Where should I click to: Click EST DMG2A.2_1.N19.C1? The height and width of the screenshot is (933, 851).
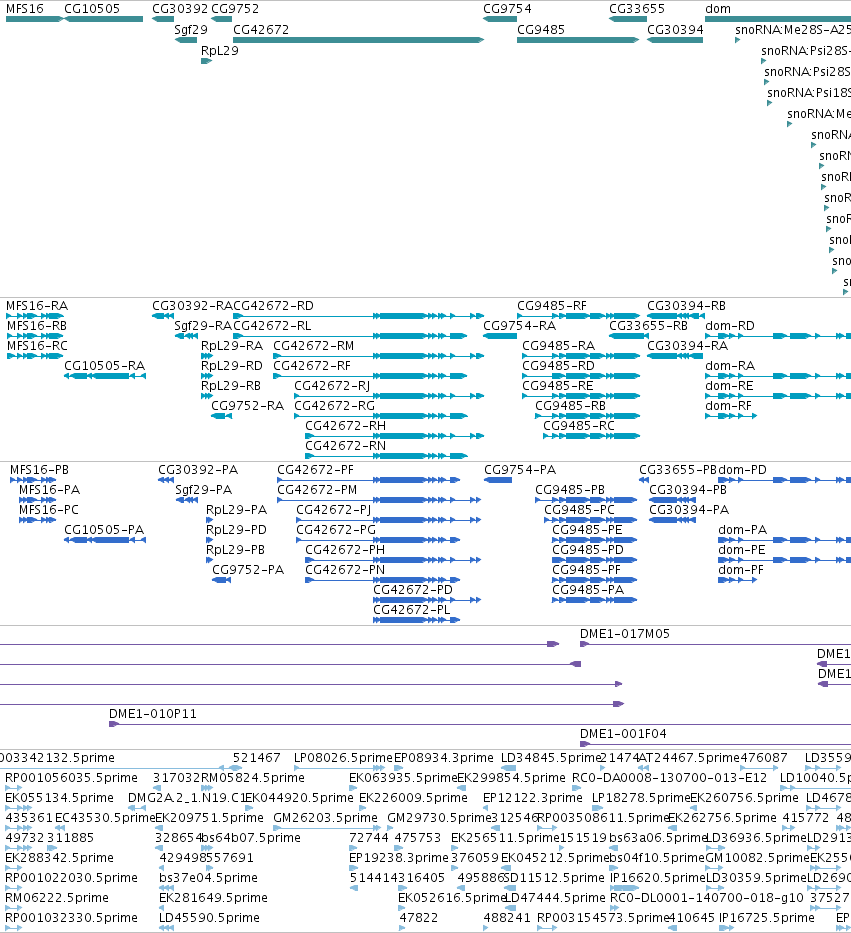(187, 798)
